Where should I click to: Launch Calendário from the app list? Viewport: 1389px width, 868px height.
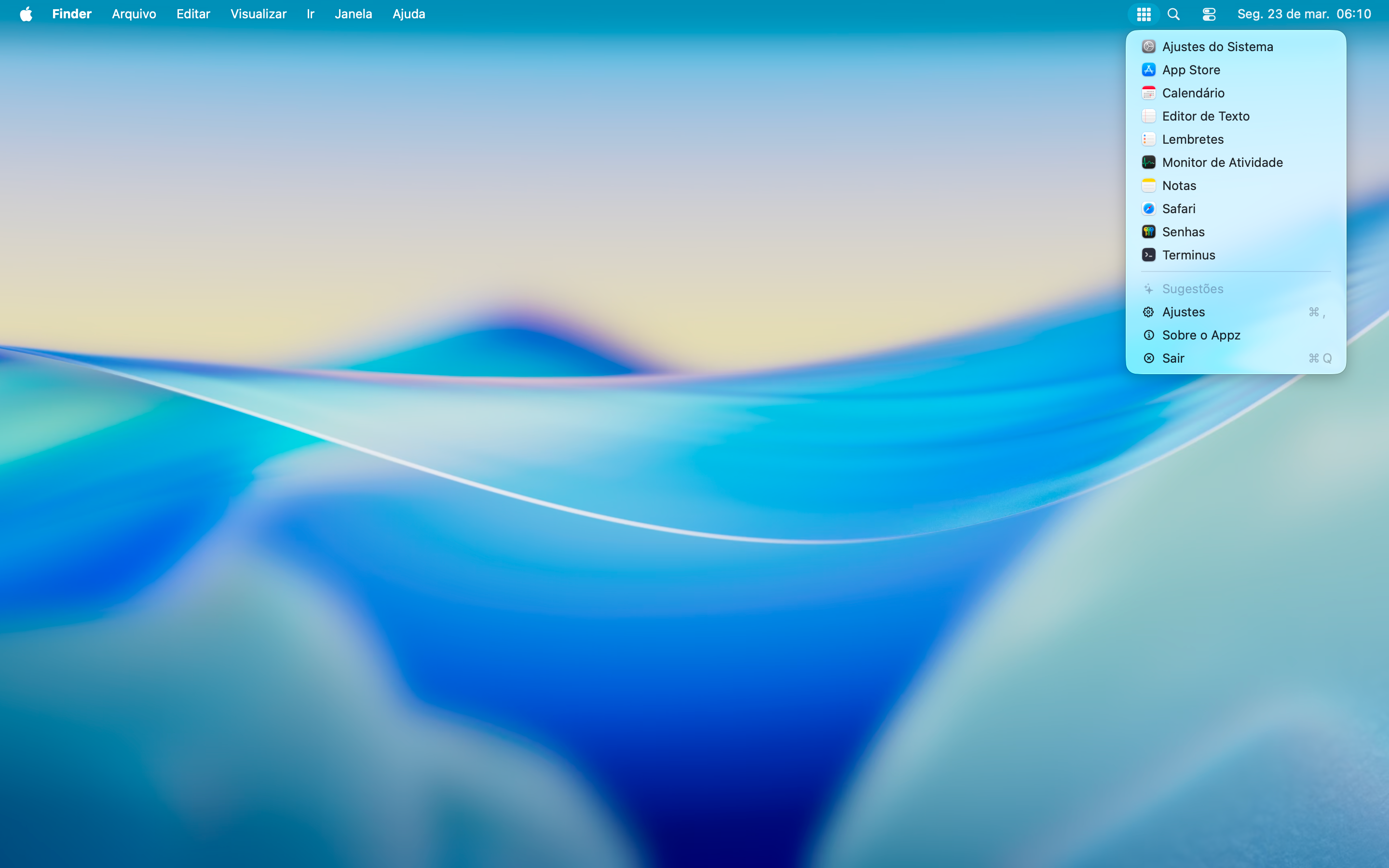pos(1193,93)
